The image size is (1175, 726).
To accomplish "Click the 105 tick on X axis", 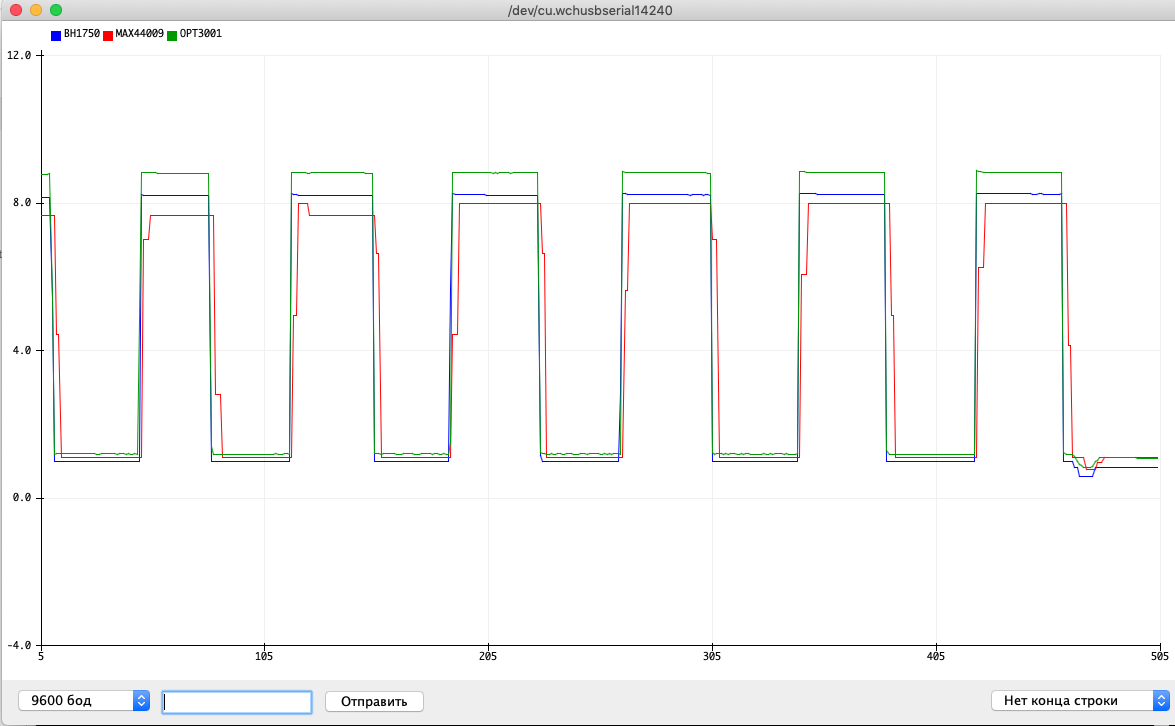I will [x=264, y=658].
